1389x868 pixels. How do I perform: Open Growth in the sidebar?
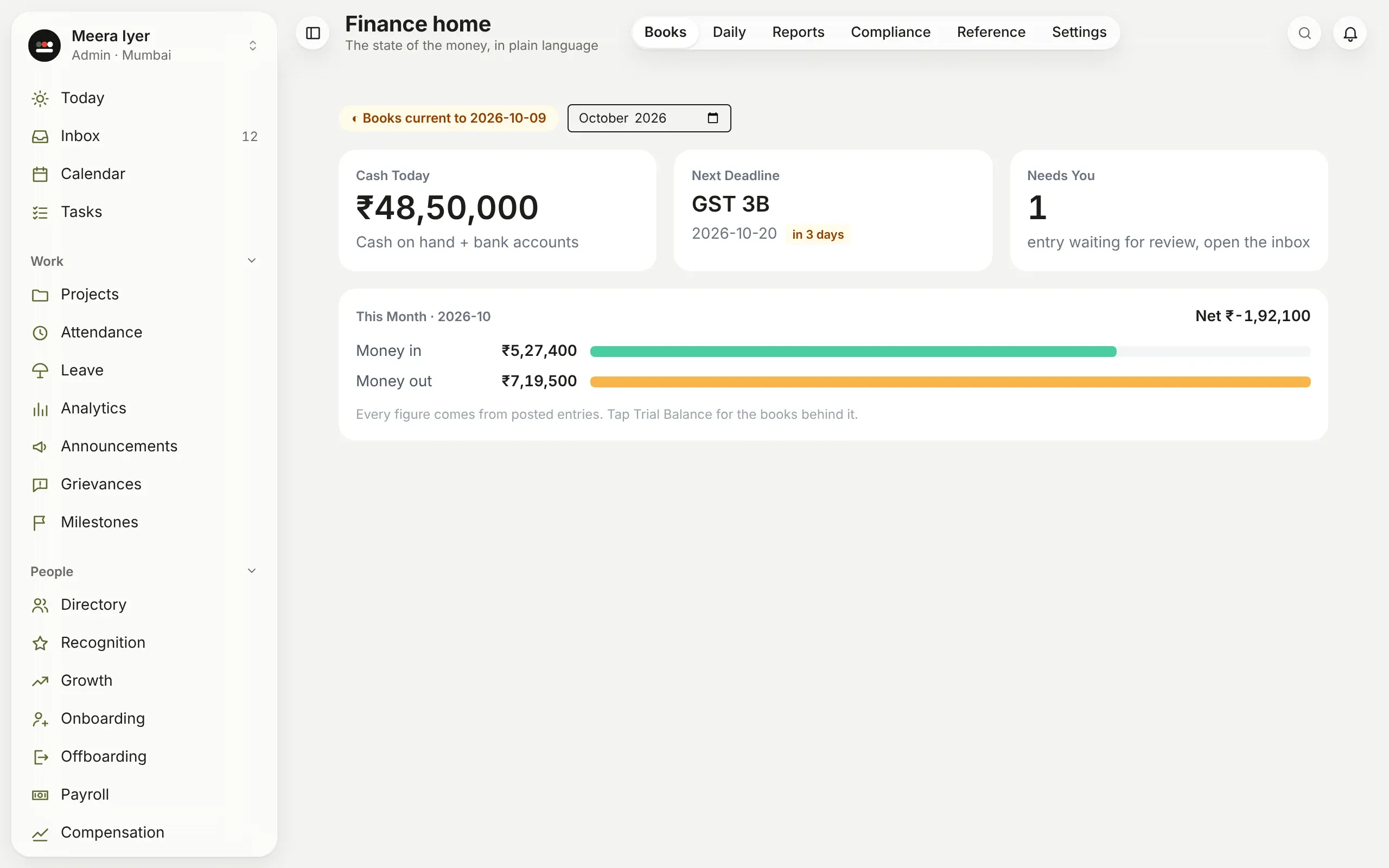[x=144, y=680]
